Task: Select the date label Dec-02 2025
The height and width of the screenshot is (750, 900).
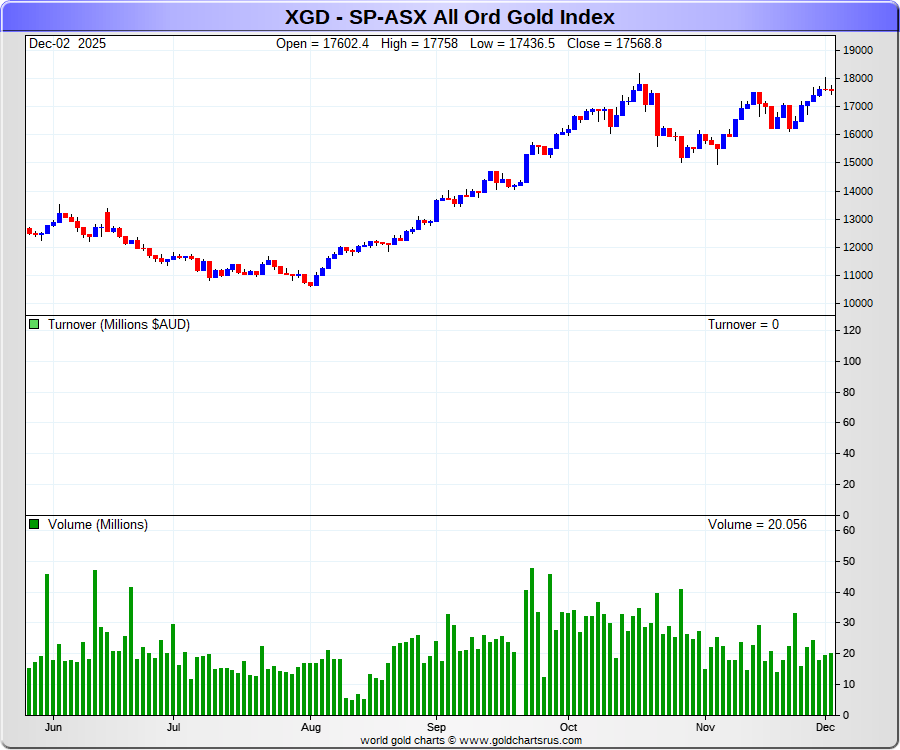Action: [67, 44]
